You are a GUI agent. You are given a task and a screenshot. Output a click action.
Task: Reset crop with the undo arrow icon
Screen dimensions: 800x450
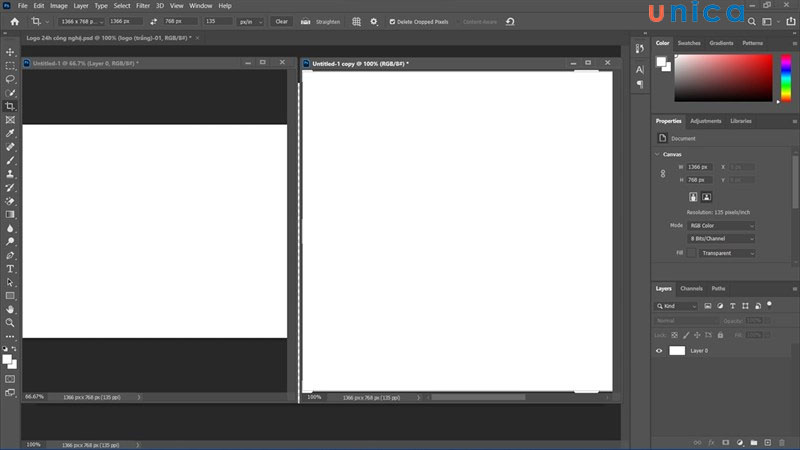pyautogui.click(x=510, y=21)
